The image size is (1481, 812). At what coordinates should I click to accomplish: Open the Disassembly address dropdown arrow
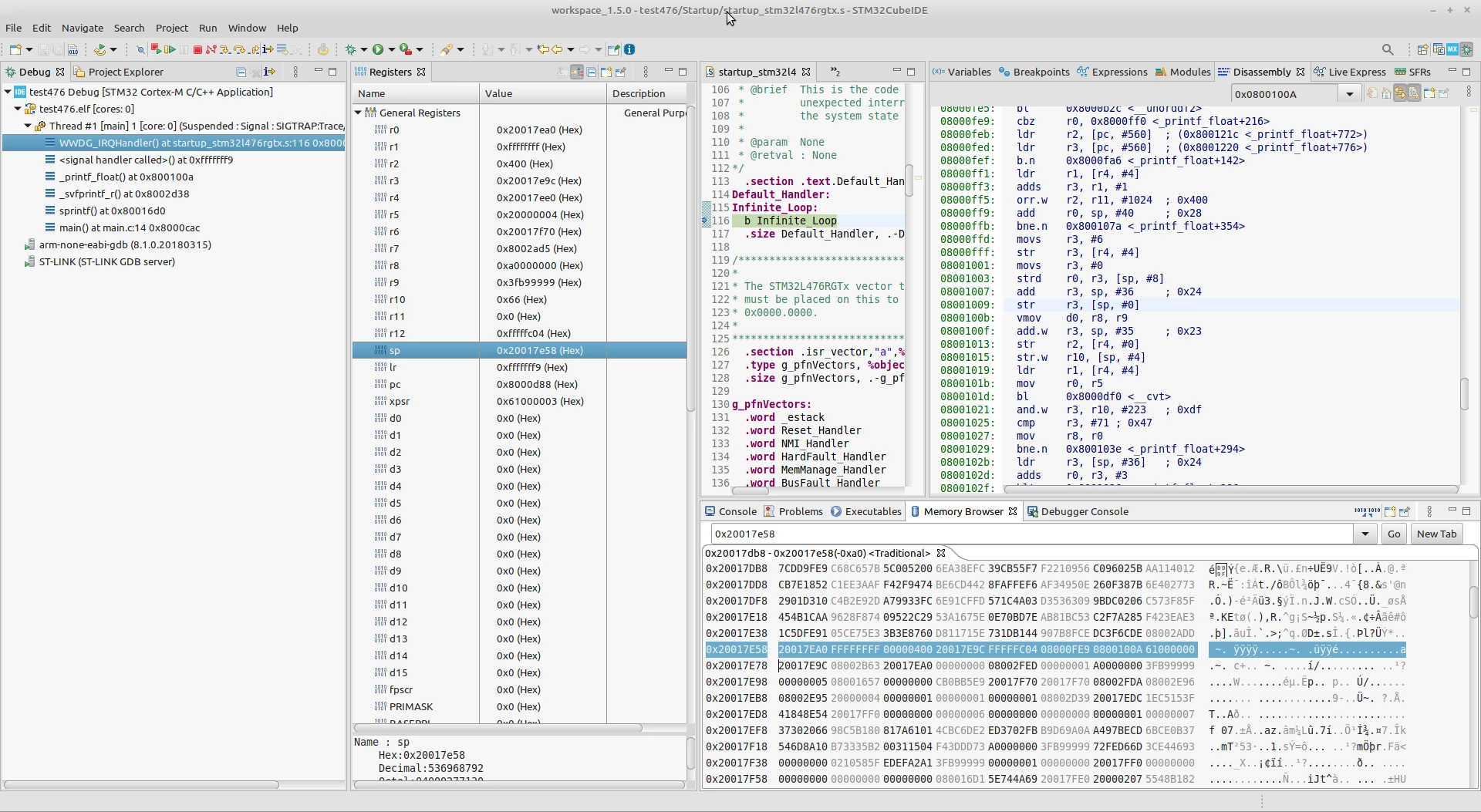[x=1349, y=94]
